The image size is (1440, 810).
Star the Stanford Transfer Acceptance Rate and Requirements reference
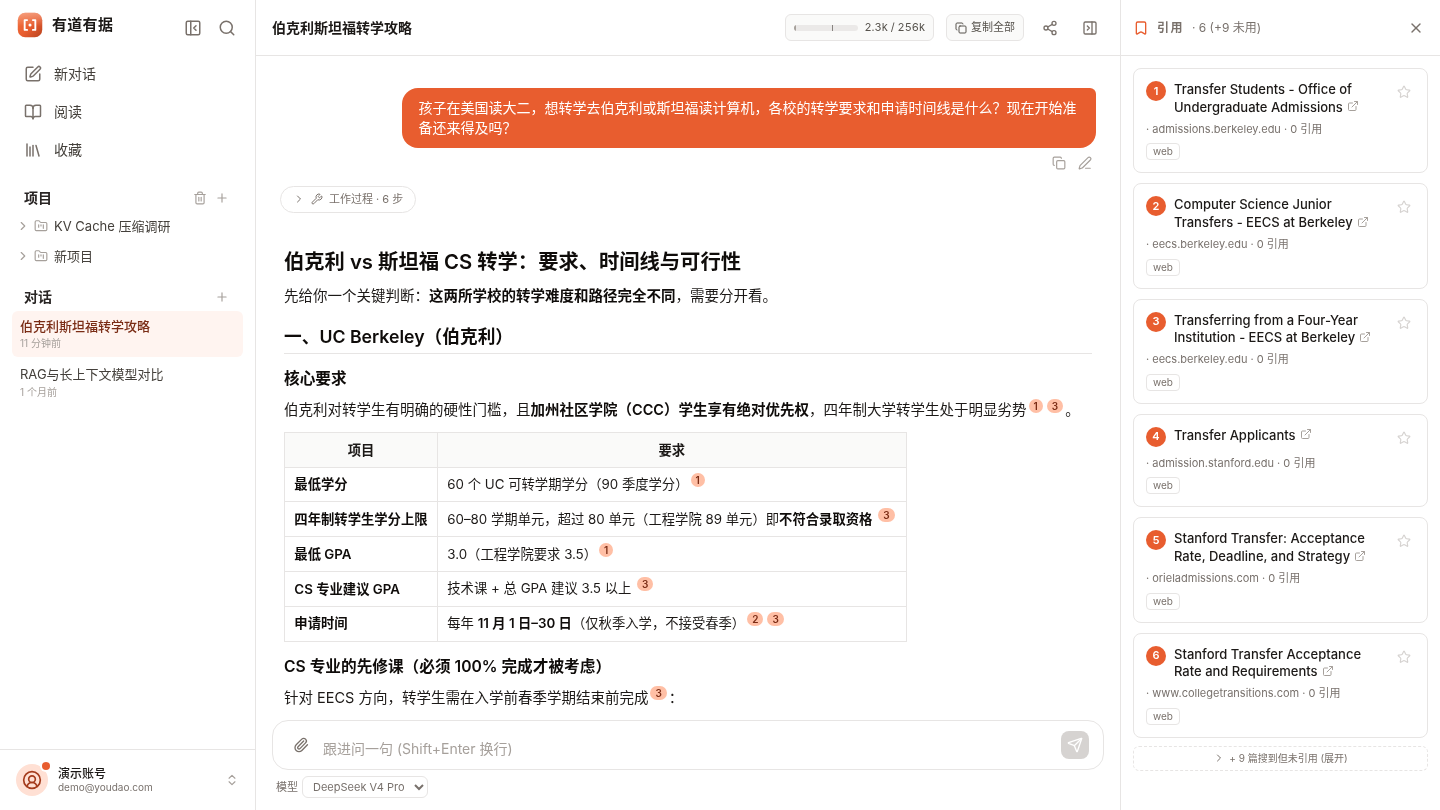[1404, 657]
